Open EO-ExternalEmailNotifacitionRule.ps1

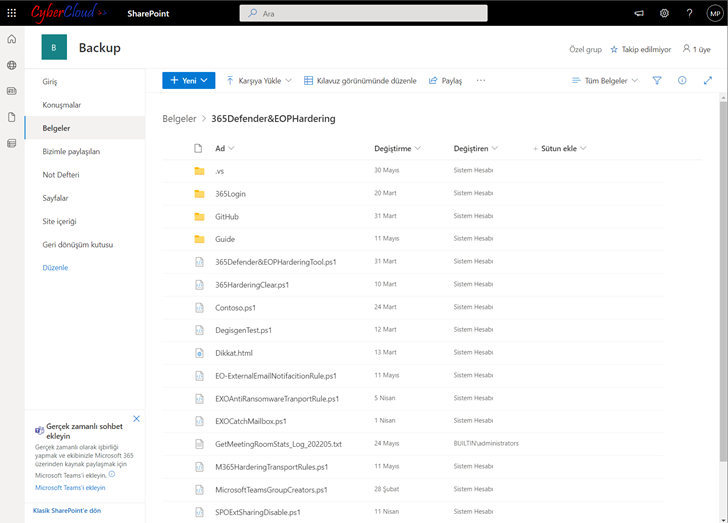point(276,376)
